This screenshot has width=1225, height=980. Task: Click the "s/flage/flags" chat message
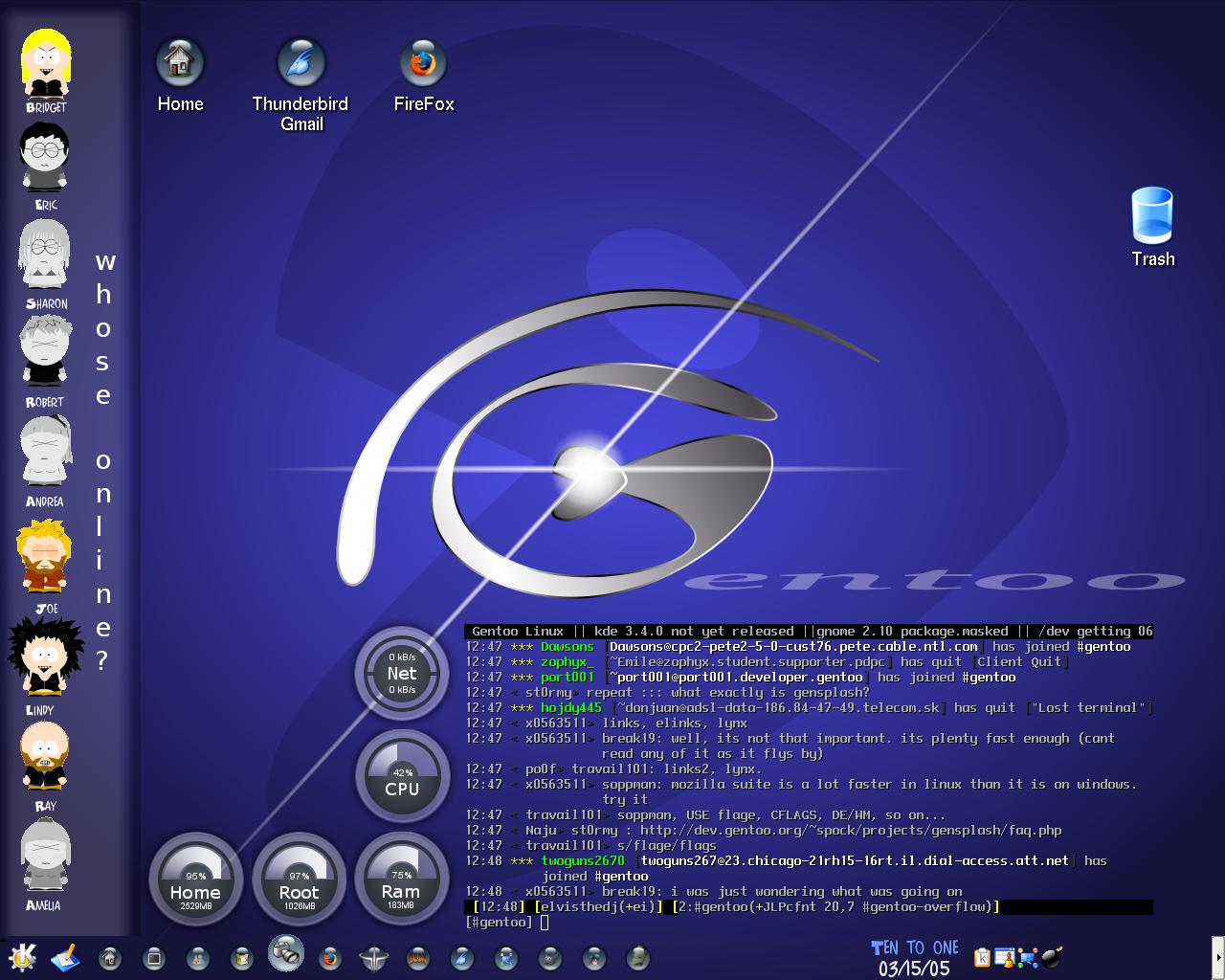667,846
